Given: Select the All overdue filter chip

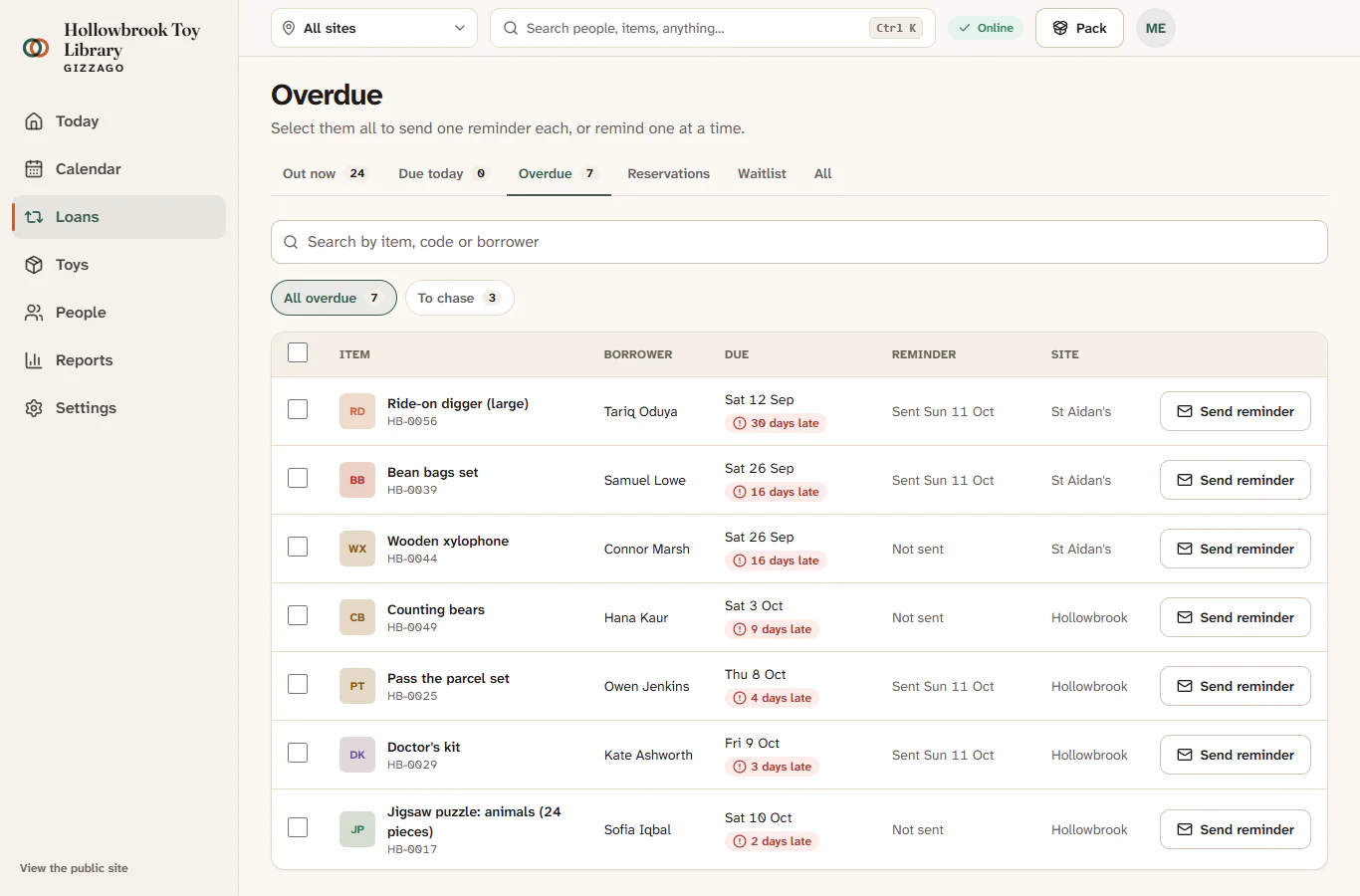Looking at the screenshot, I should point(334,298).
